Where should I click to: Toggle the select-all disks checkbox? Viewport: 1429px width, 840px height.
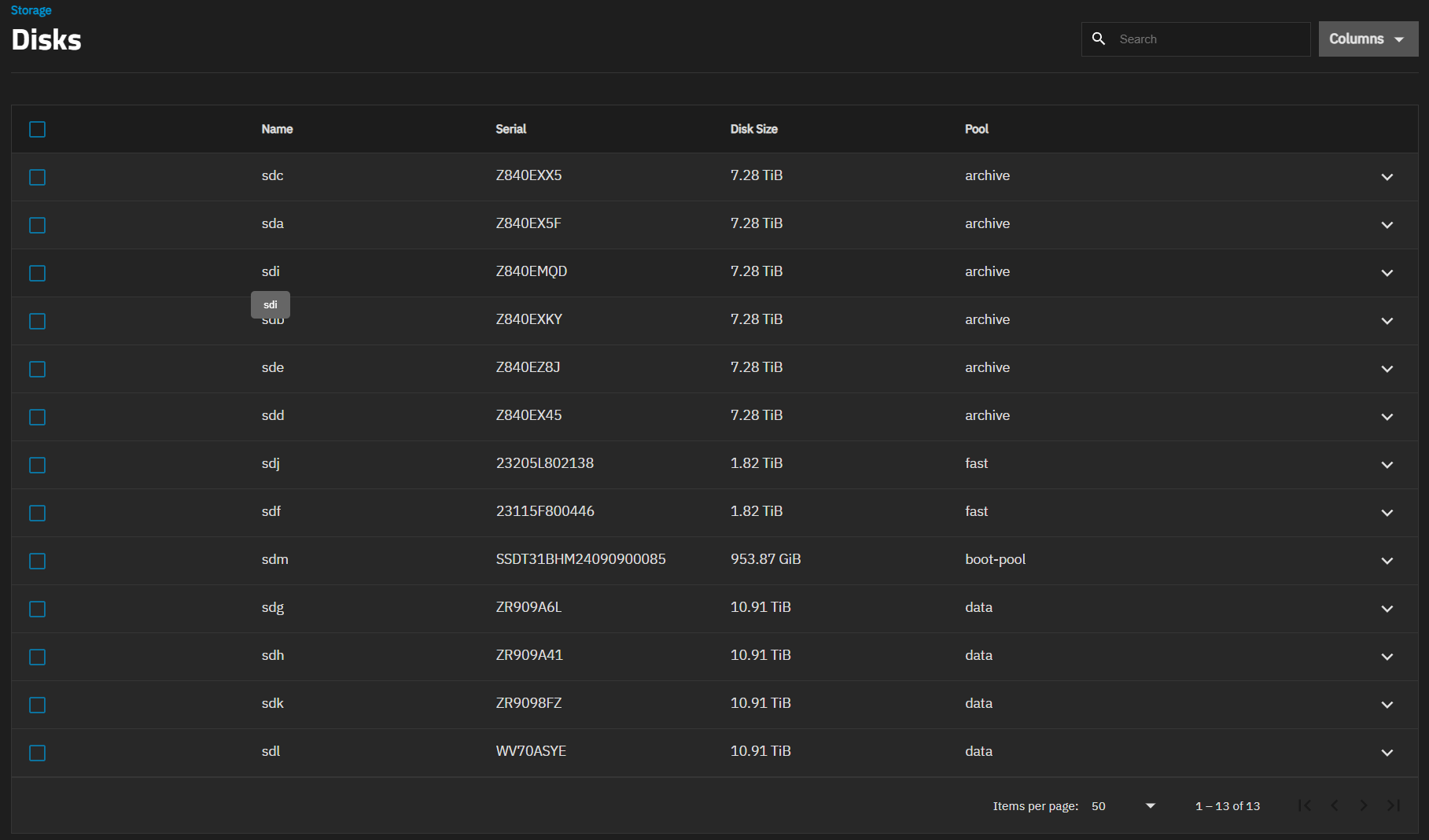point(37,129)
